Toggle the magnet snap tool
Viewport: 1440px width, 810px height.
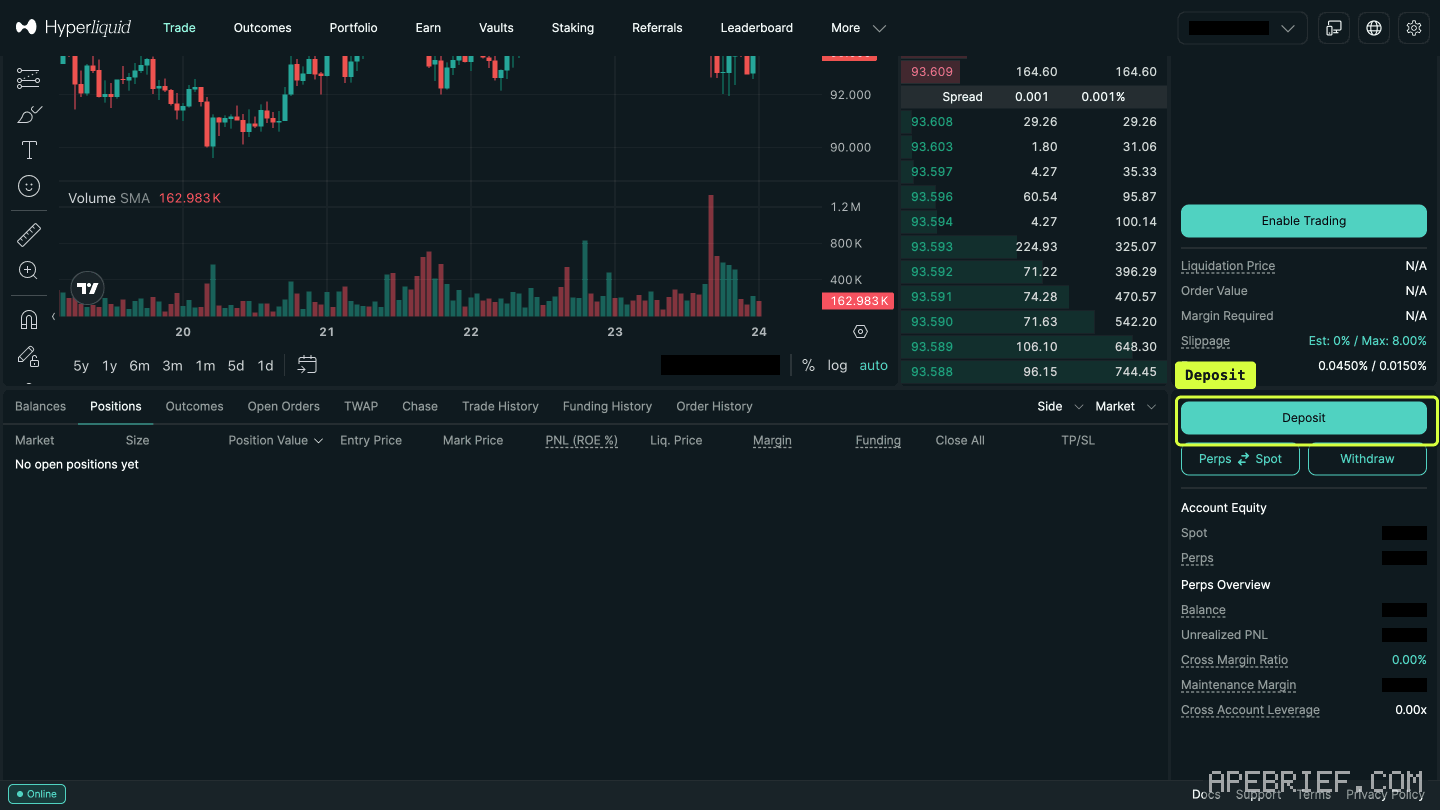pyautogui.click(x=29, y=320)
